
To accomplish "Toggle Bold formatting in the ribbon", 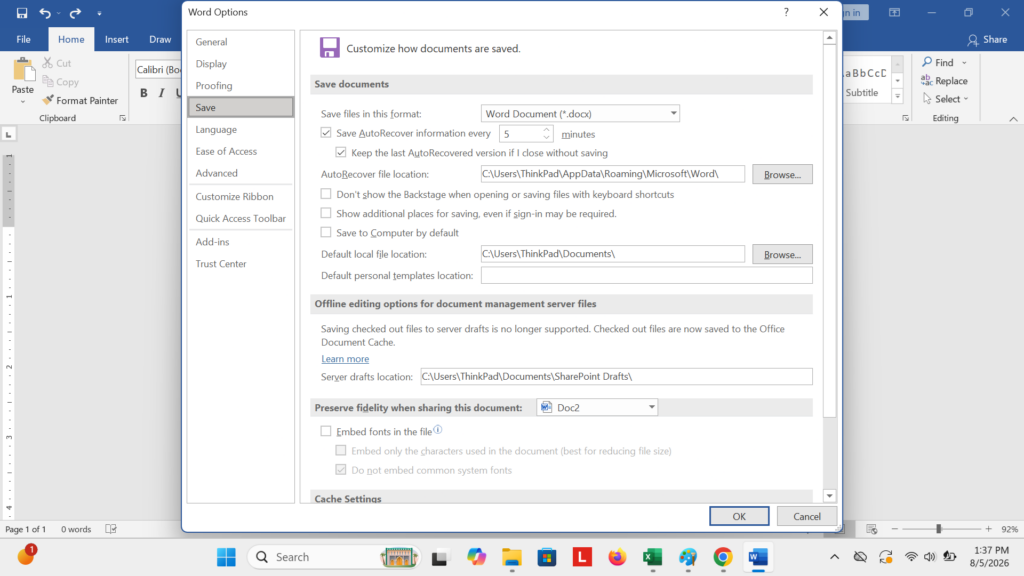I will click(x=144, y=93).
